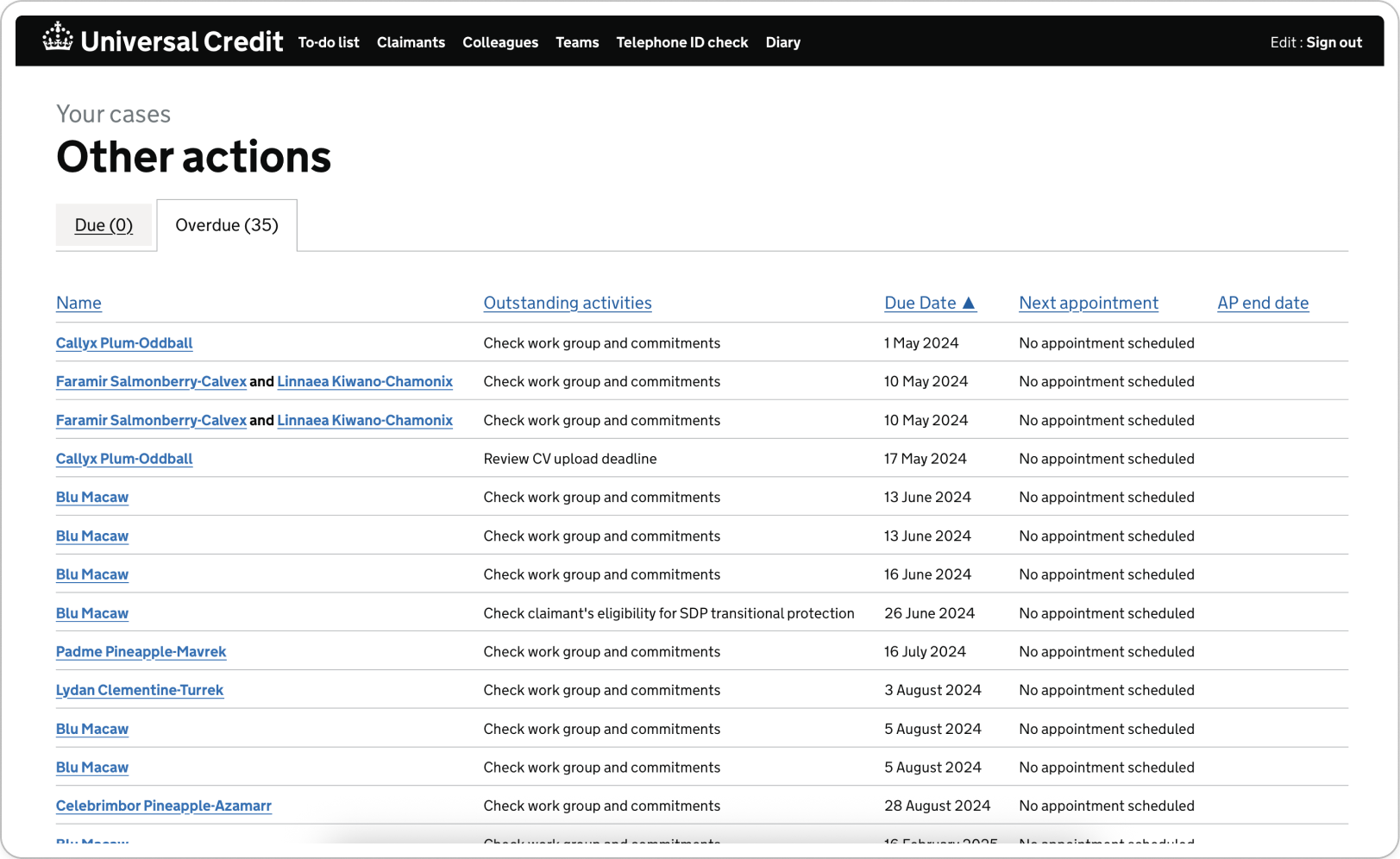Click 'No appointment scheduled' in Lydan Clementine-Turrek row
1400x859 pixels.
tap(1107, 690)
